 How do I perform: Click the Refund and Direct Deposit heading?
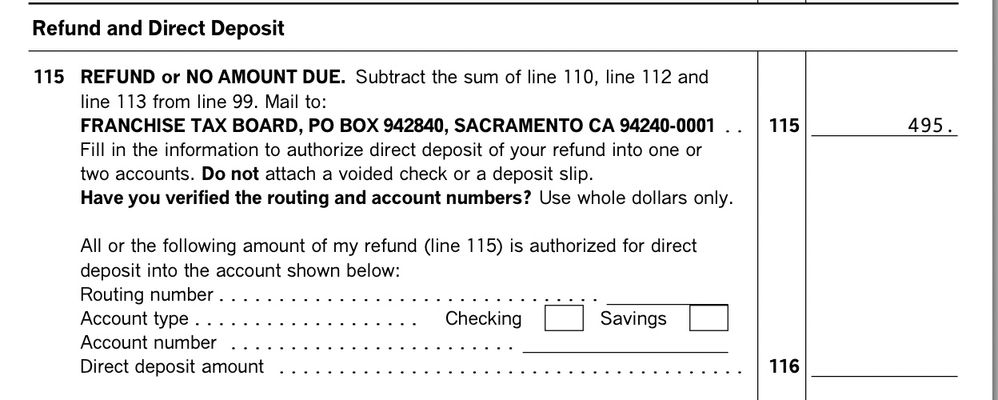tap(158, 29)
